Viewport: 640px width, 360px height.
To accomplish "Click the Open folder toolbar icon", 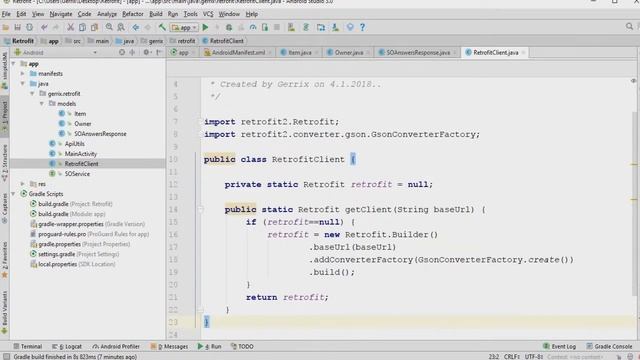I will pos(6,27).
